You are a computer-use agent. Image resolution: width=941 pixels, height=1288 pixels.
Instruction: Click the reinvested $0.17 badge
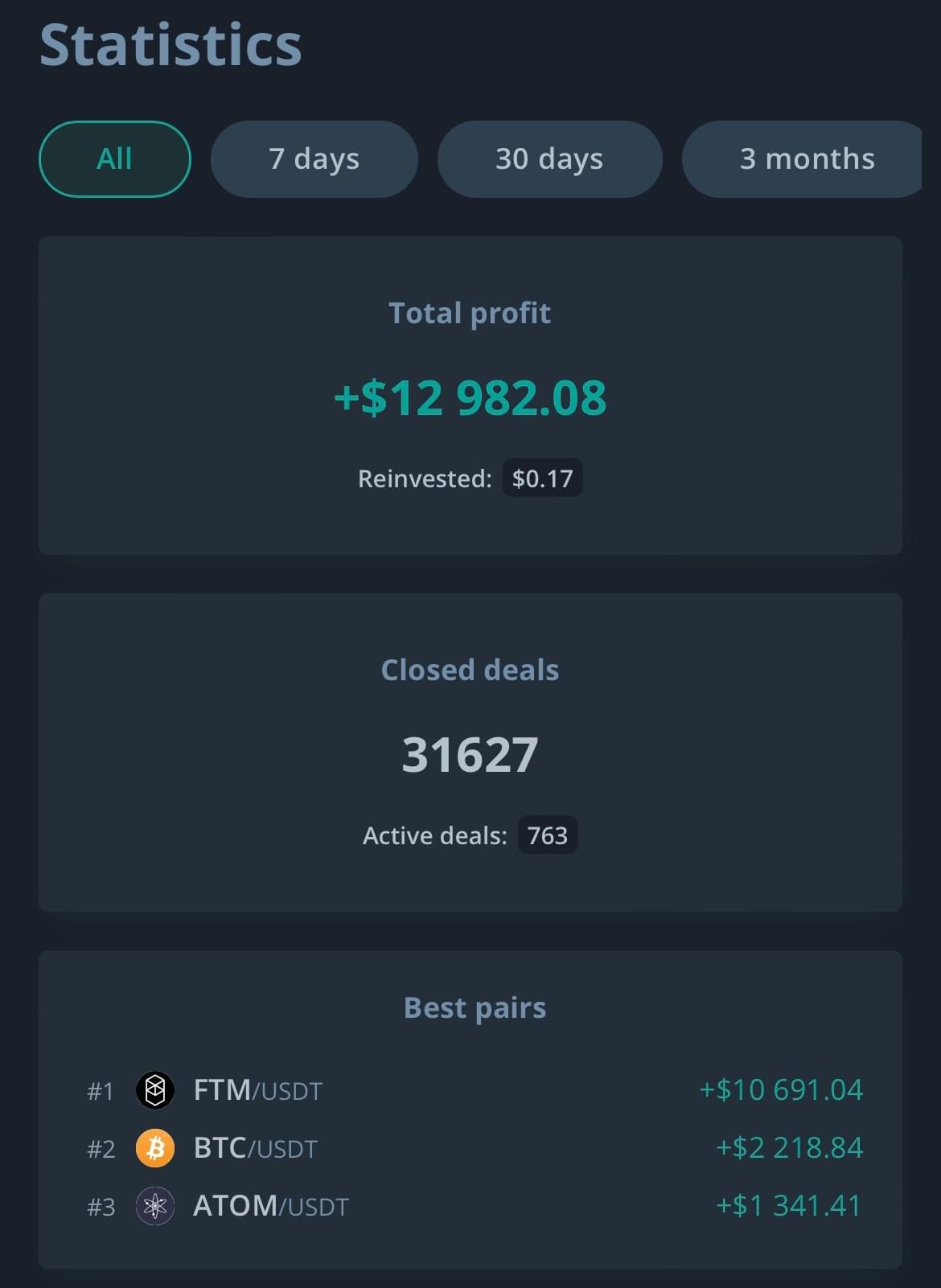542,478
